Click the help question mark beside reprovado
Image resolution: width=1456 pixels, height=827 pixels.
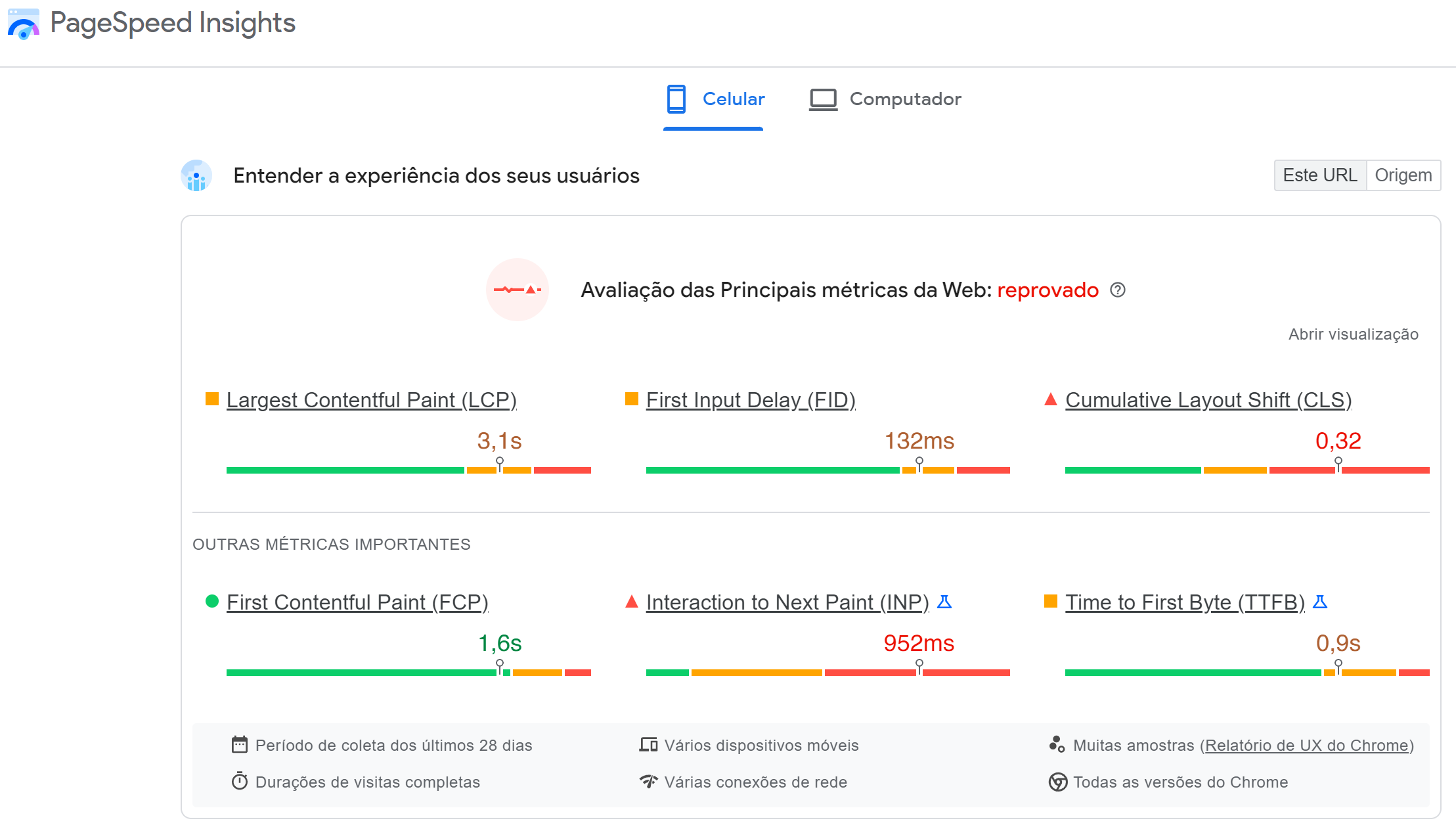point(1118,290)
